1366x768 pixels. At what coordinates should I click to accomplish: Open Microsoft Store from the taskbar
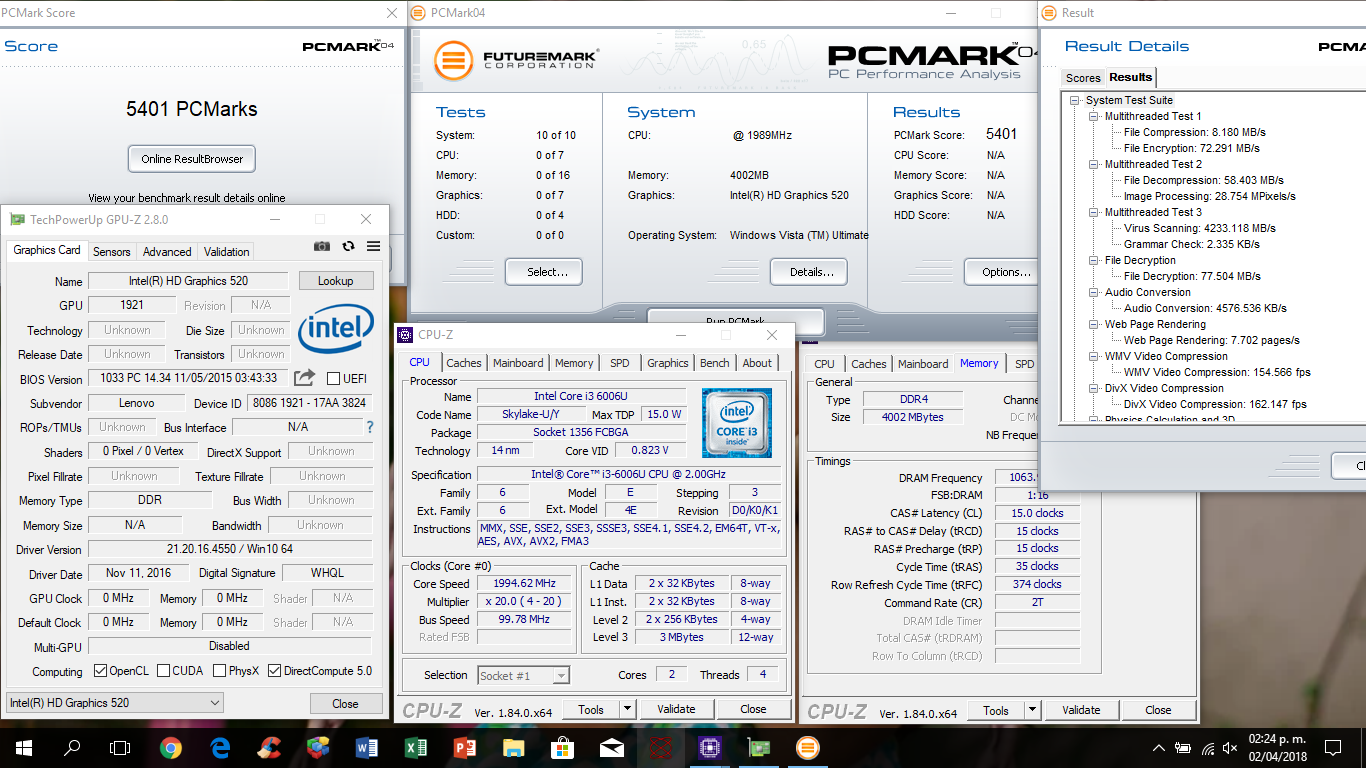click(562, 747)
